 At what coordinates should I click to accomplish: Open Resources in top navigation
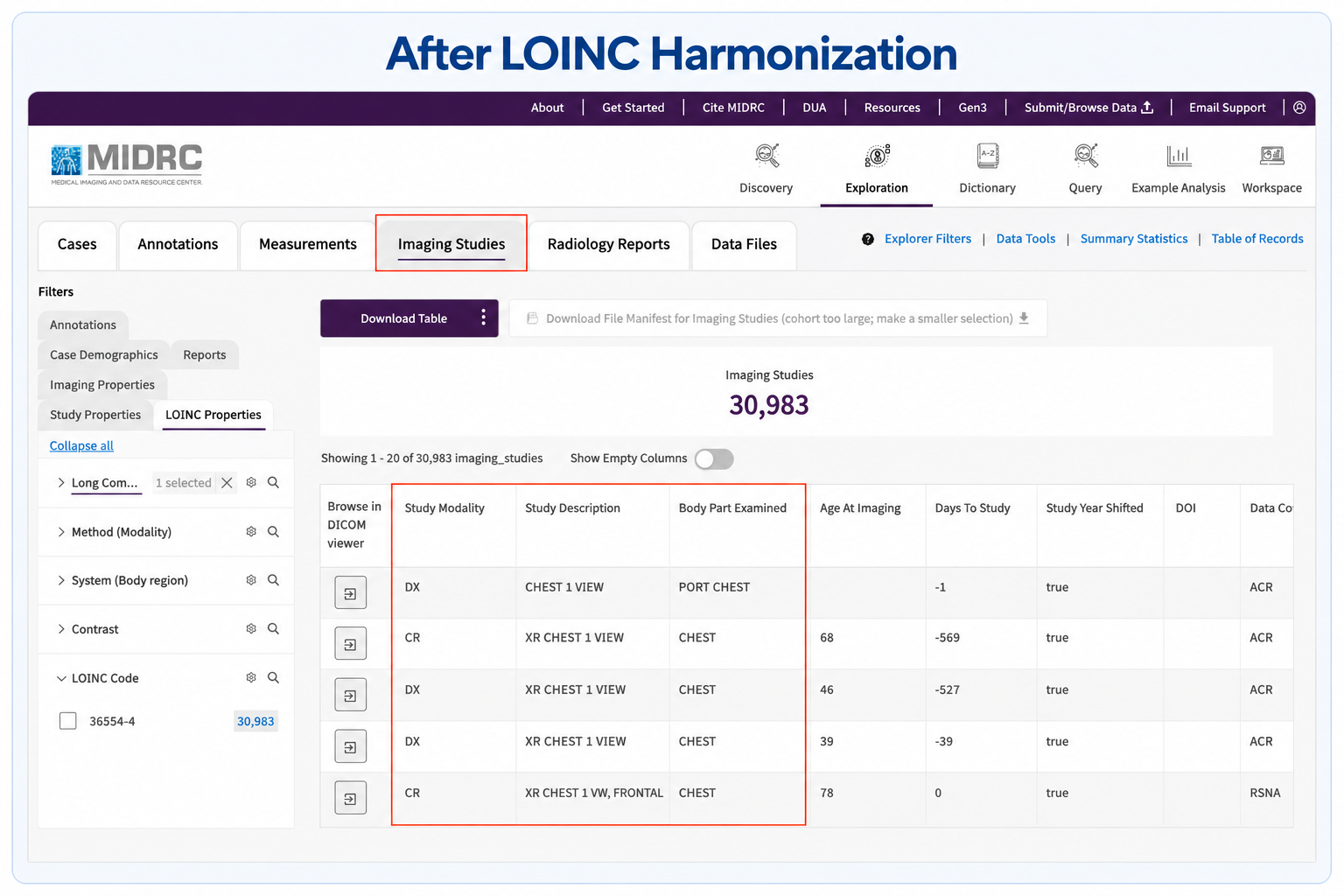click(x=892, y=108)
